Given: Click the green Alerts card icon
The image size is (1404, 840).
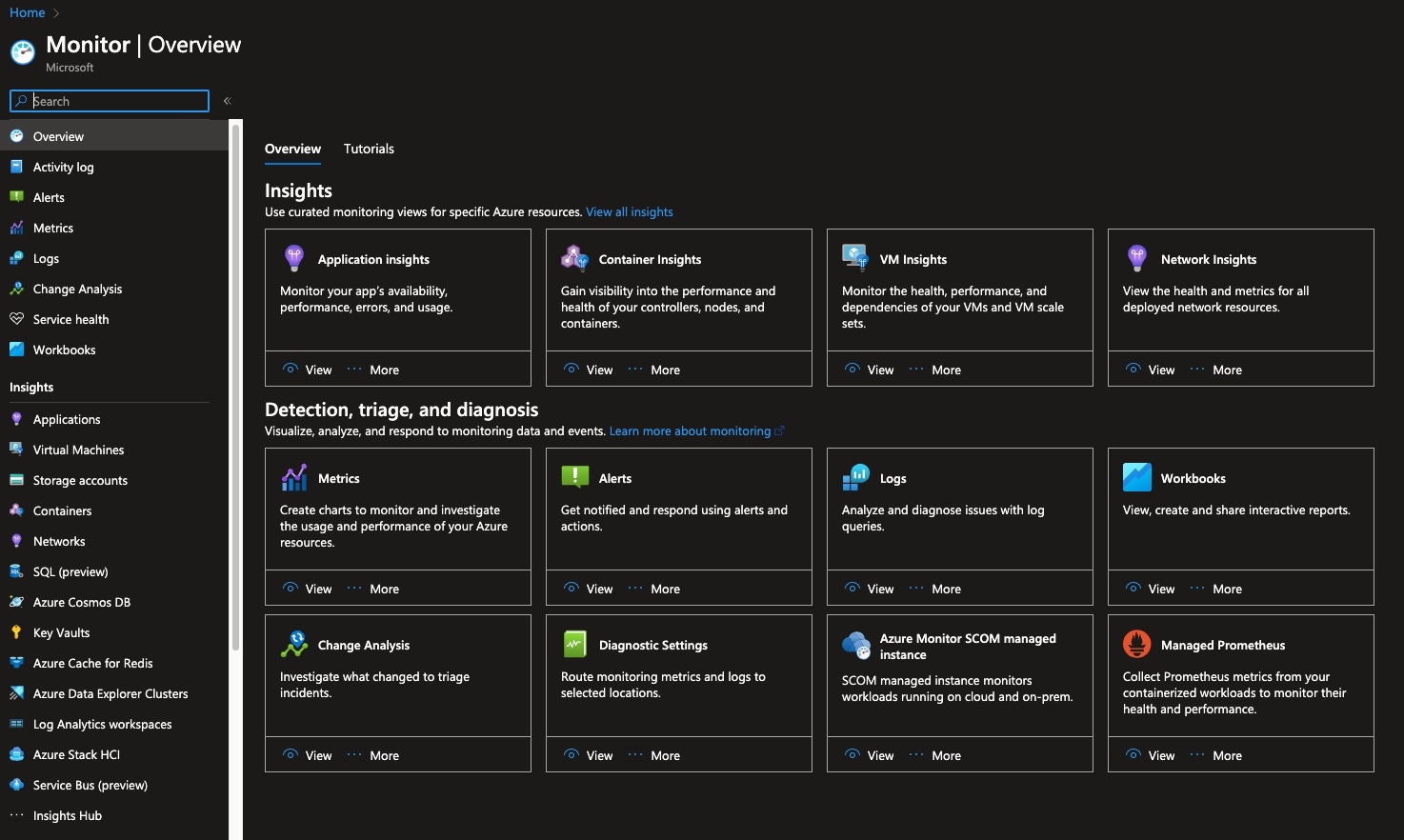Looking at the screenshot, I should point(574,477).
